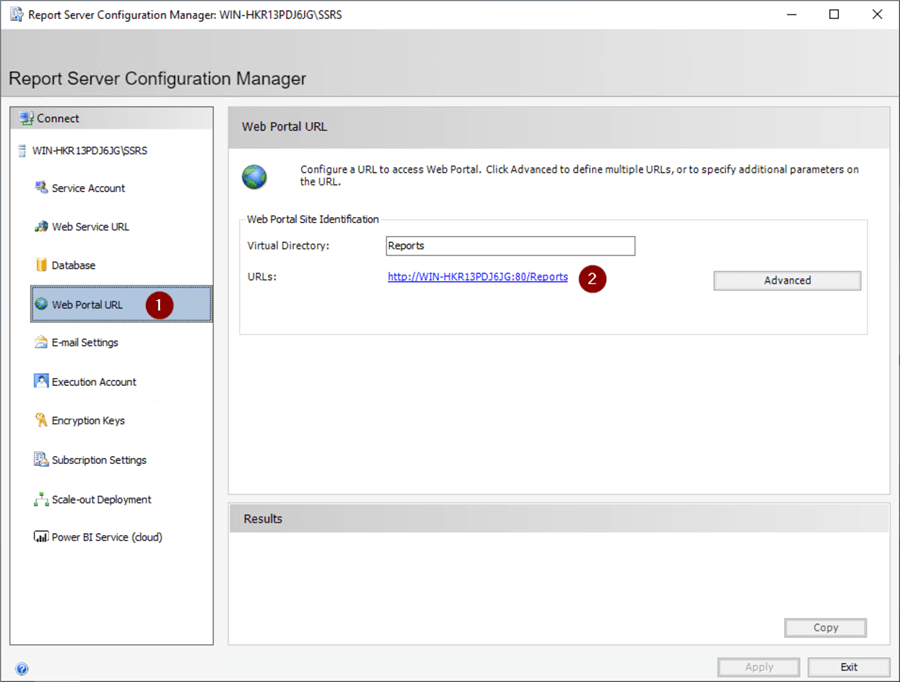The width and height of the screenshot is (900, 682).
Task: Open the WIN-HKR13PDJ6JG:80/Reports URL link
Action: point(478,278)
